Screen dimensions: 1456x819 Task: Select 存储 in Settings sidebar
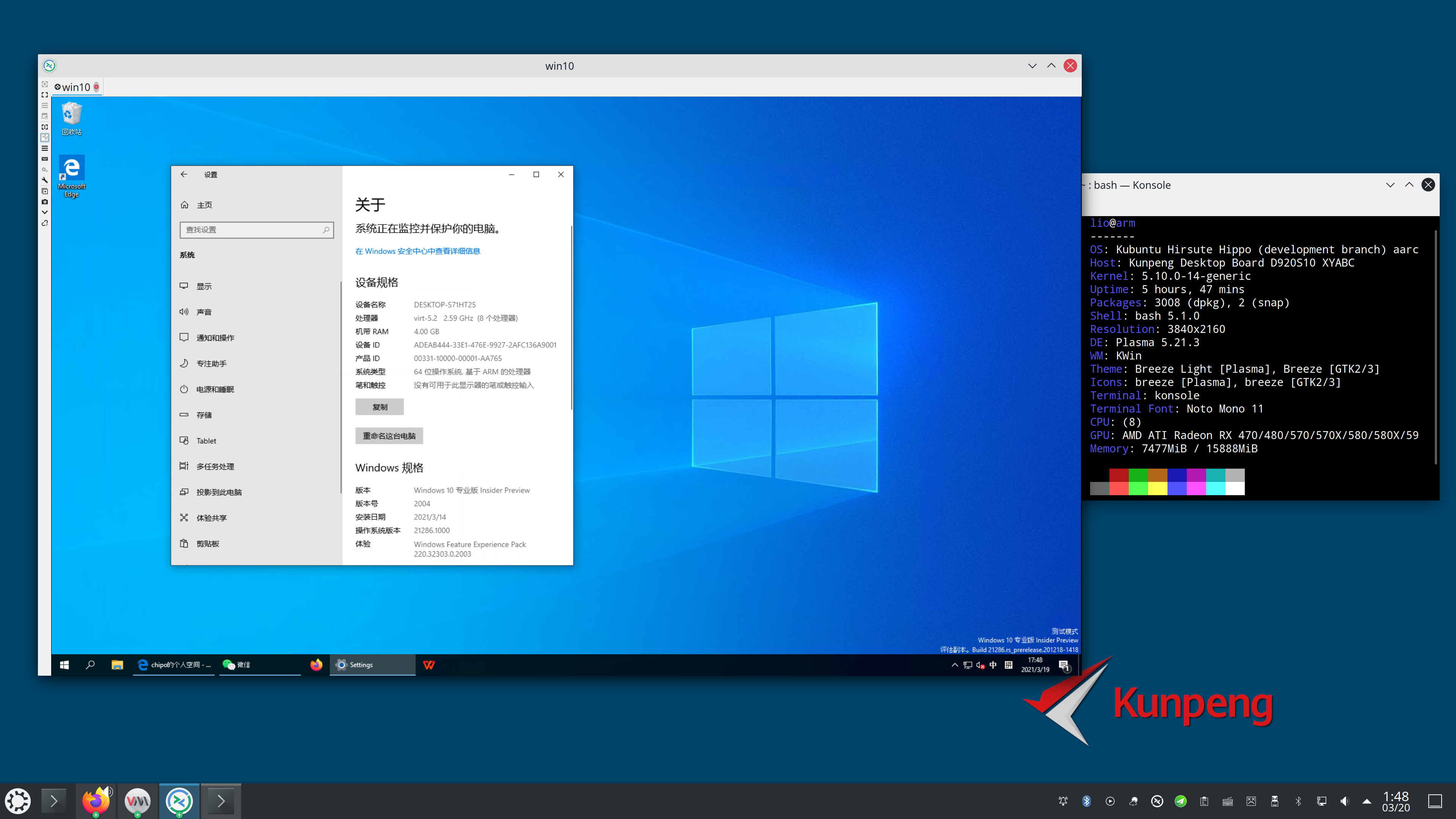[x=256, y=415]
